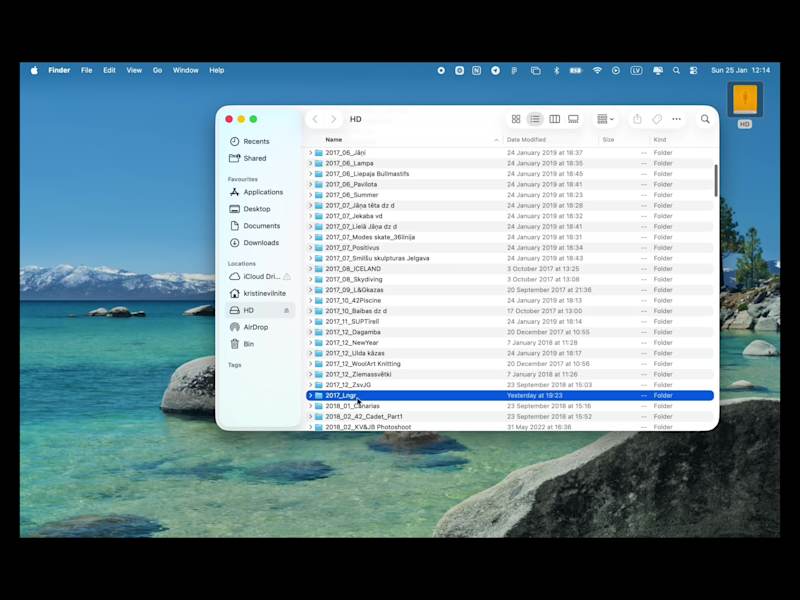Open the HD drive icon on desktop
Viewport: 800px width, 600px height.
pos(744,101)
